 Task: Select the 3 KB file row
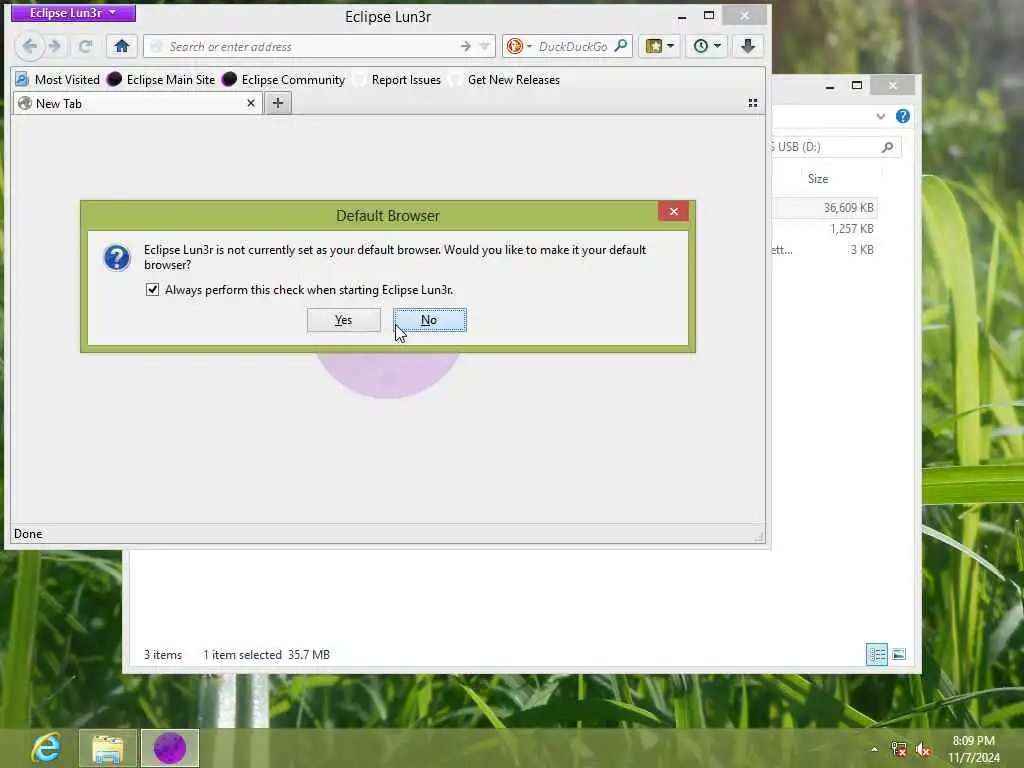[x=824, y=249]
